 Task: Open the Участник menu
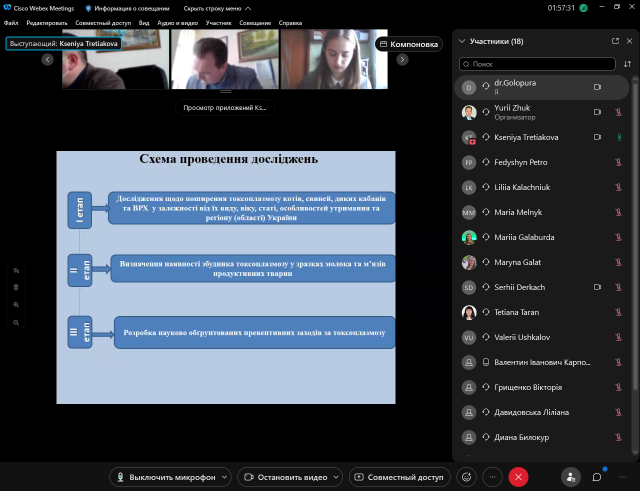click(218, 23)
